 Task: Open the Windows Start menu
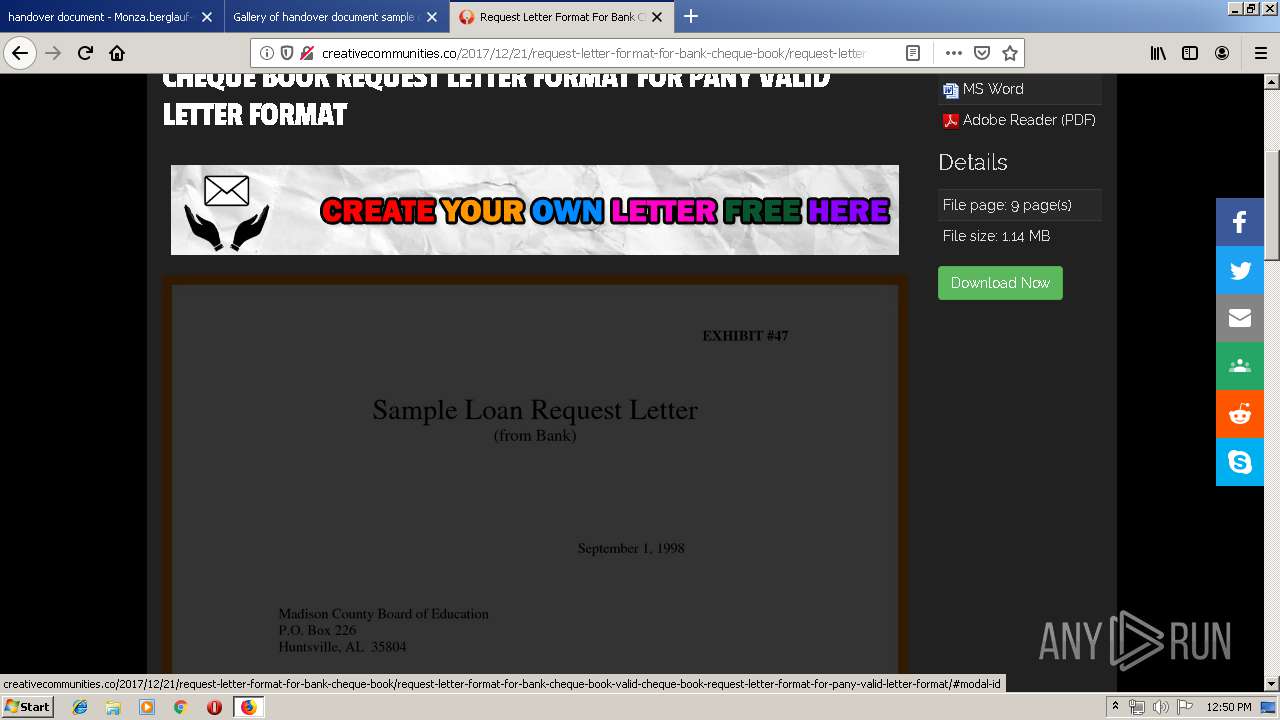[x=27, y=706]
